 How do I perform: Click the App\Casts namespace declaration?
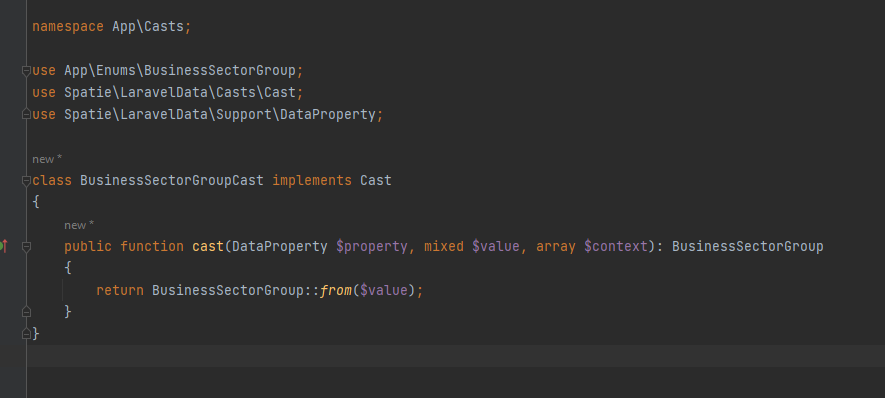point(148,27)
